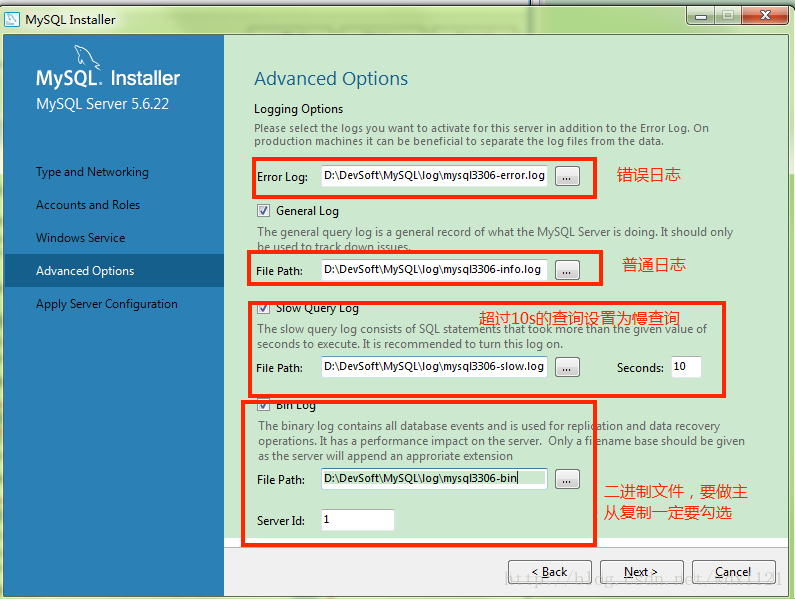
Task: Click the Bin Log file path field
Action: [435, 478]
